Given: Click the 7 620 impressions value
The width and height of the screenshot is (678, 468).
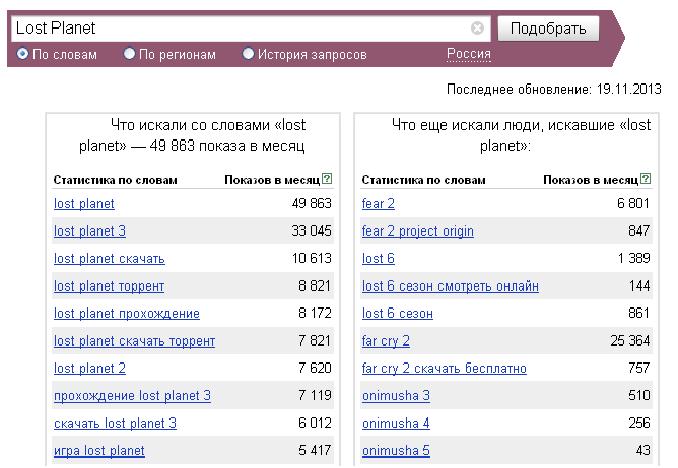Looking at the screenshot, I should [x=315, y=368].
